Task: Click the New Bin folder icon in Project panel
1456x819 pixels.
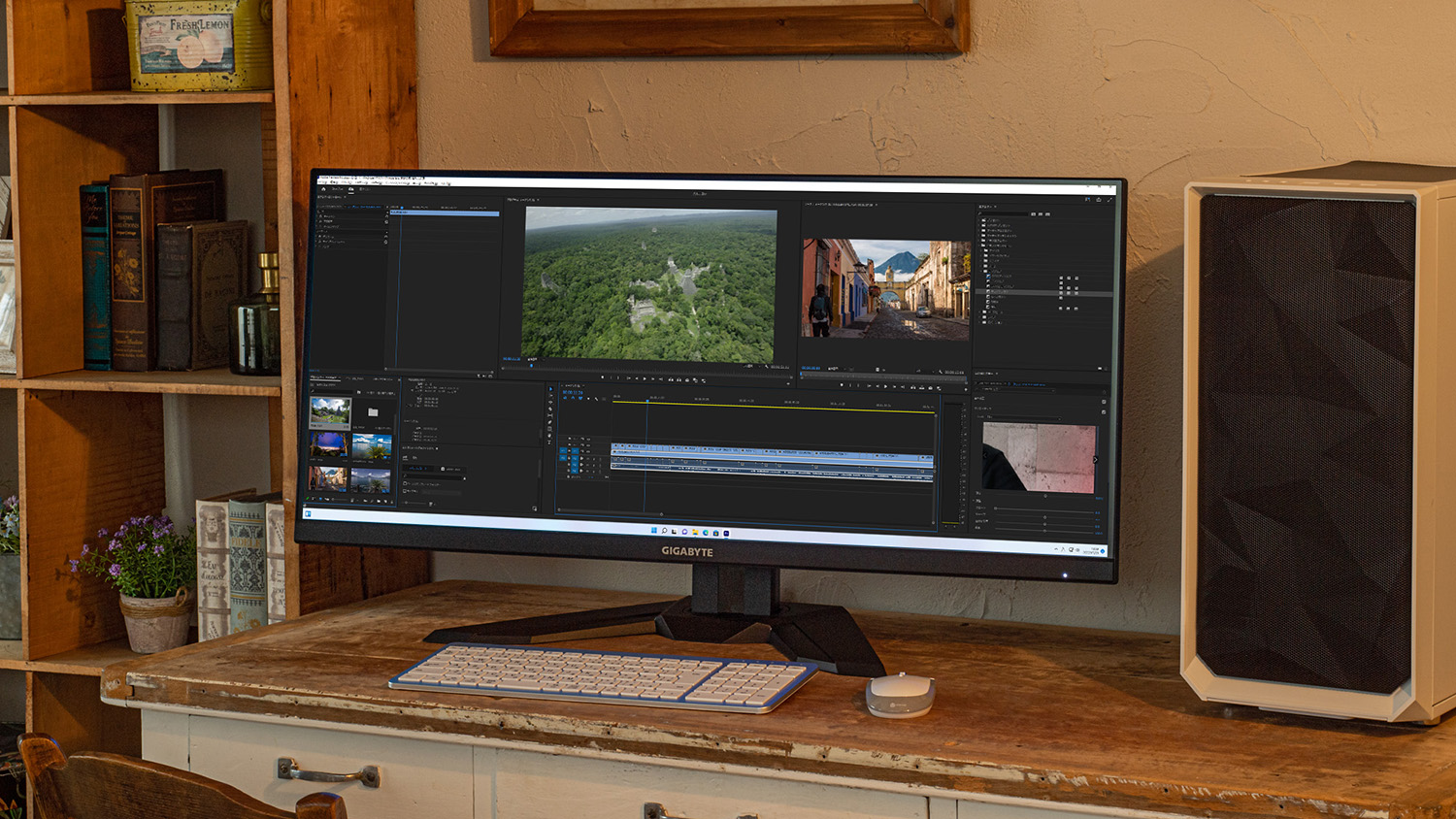Action: pos(379,501)
